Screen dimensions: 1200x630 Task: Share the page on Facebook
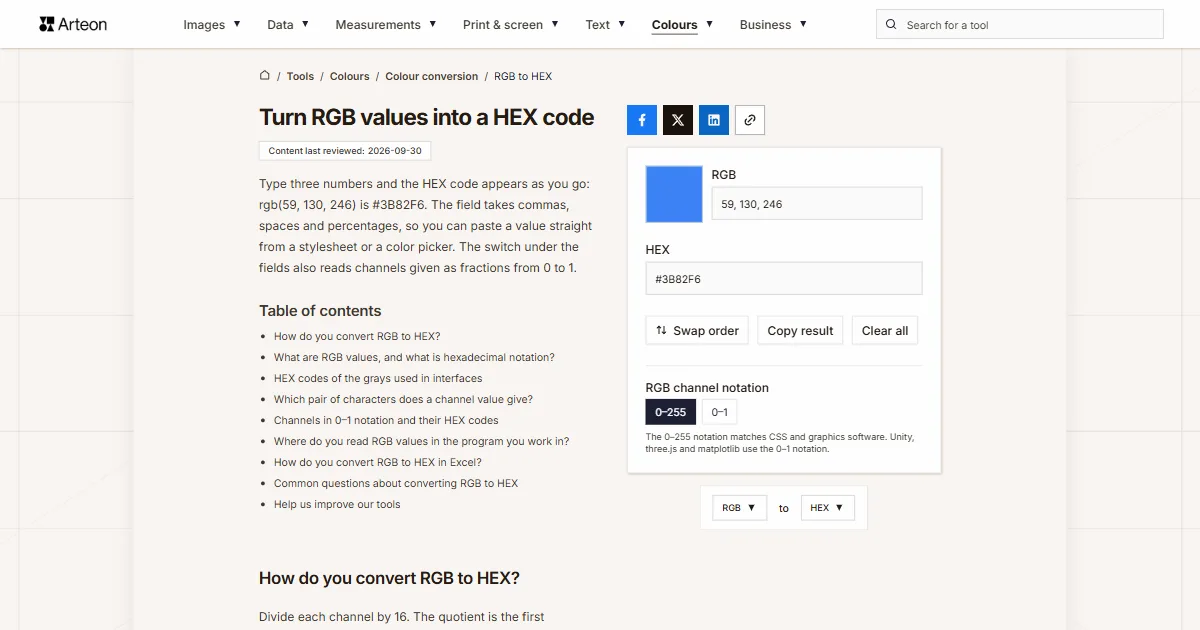point(642,120)
